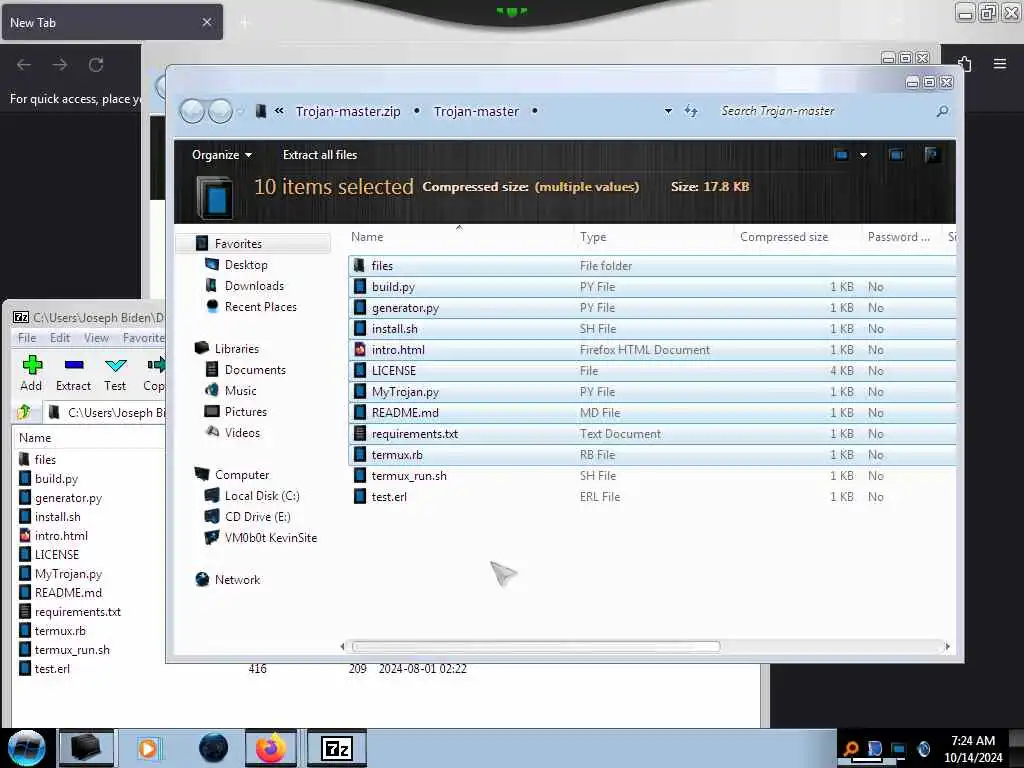Click tray magnifier icon
Viewport: 1024px width, 768px height.
click(851, 748)
